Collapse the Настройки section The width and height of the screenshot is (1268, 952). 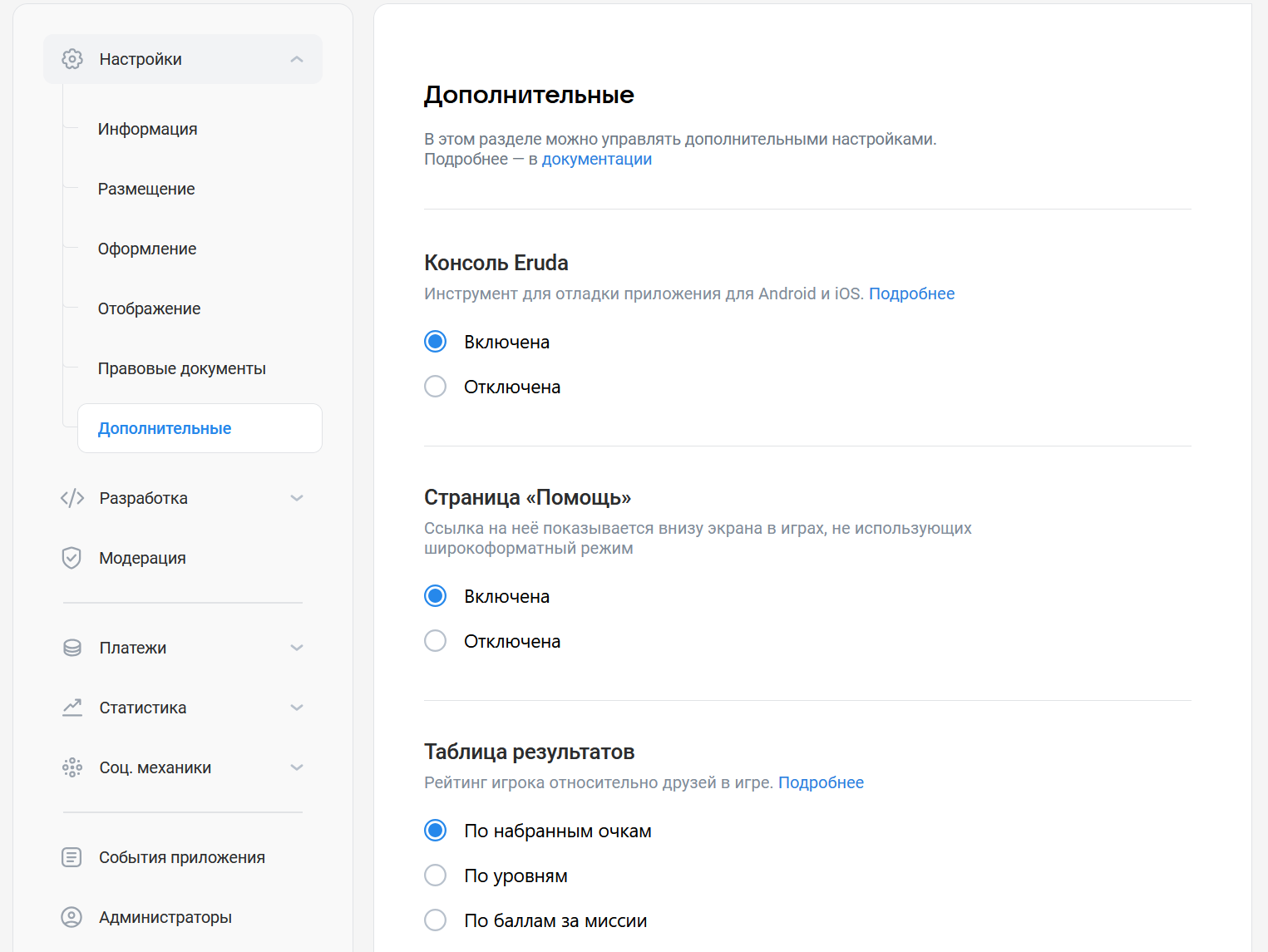click(296, 58)
